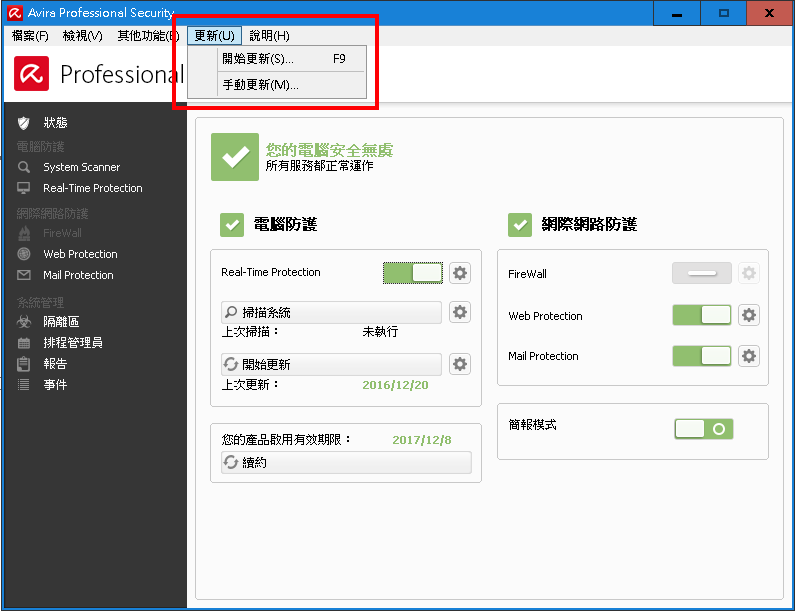Click the expiry date 2017/12/8

[421, 440]
